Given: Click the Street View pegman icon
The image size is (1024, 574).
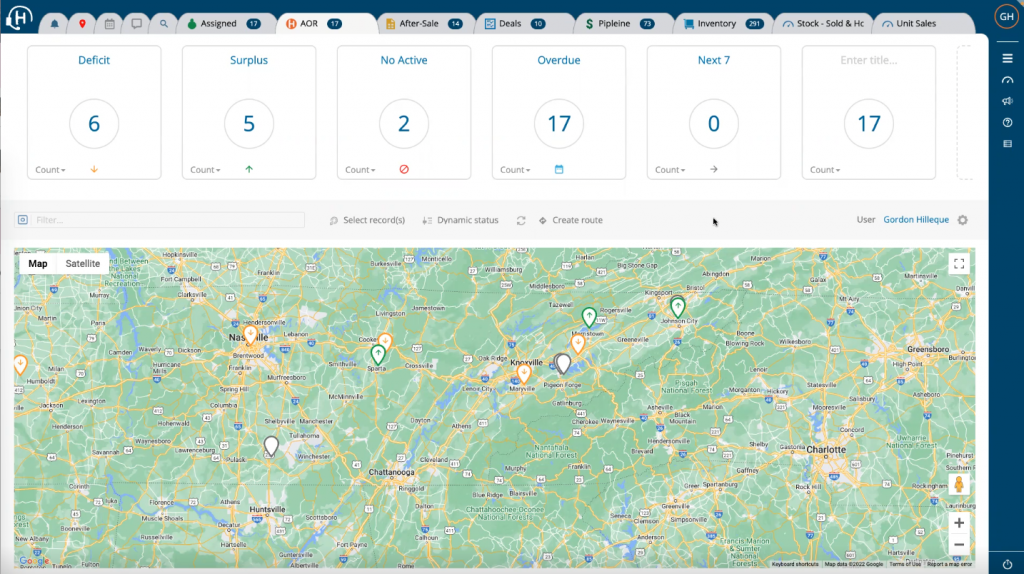Looking at the screenshot, I should (x=959, y=485).
